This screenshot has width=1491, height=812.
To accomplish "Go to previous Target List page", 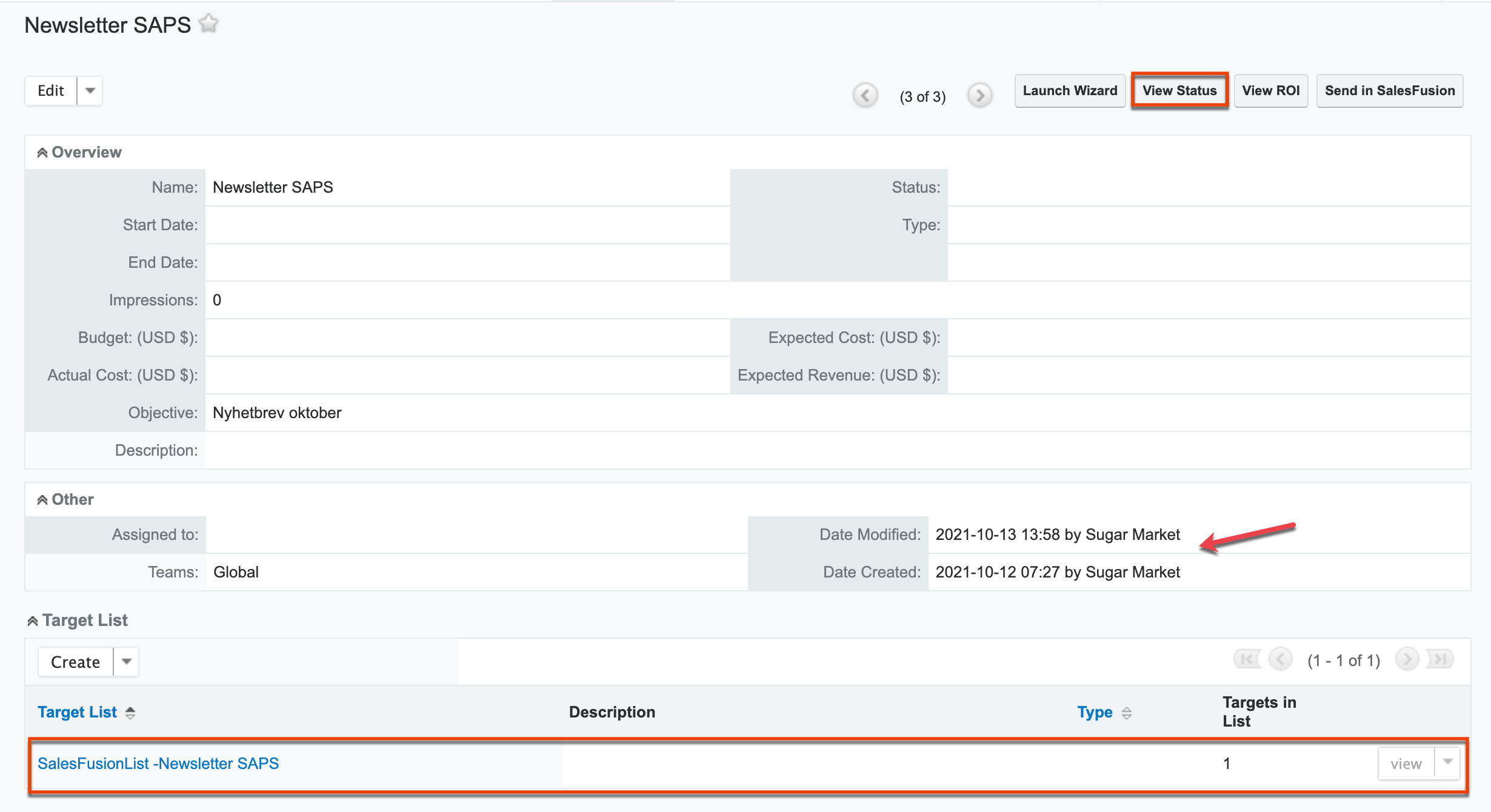I will tap(1280, 659).
